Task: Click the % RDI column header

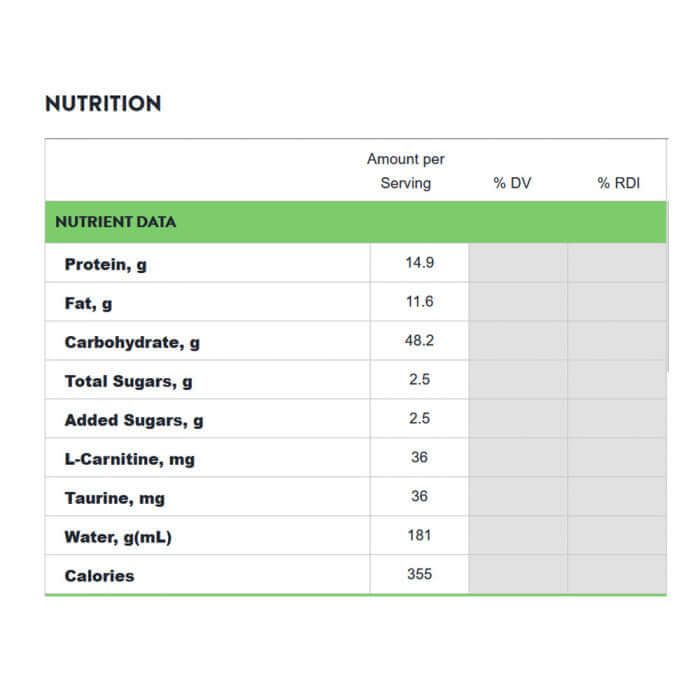Action: [618, 183]
